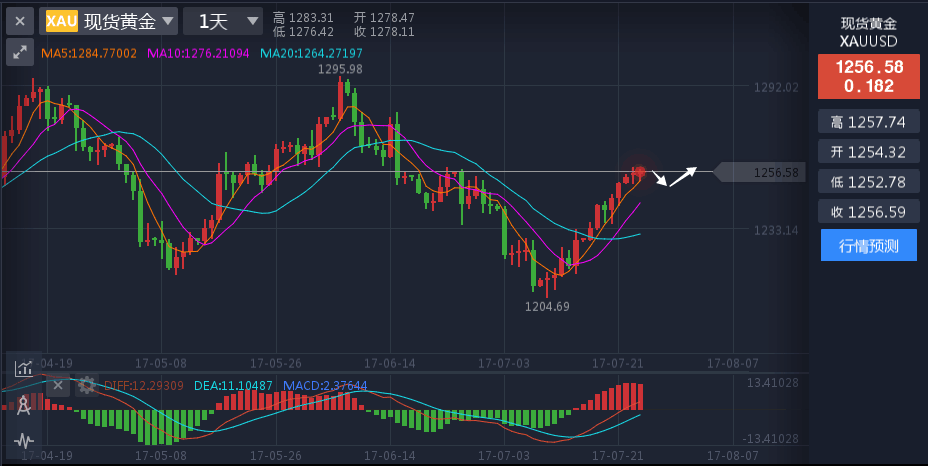Click the orange XAU badge icon
Screen dimensions: 928x466
coord(61,21)
